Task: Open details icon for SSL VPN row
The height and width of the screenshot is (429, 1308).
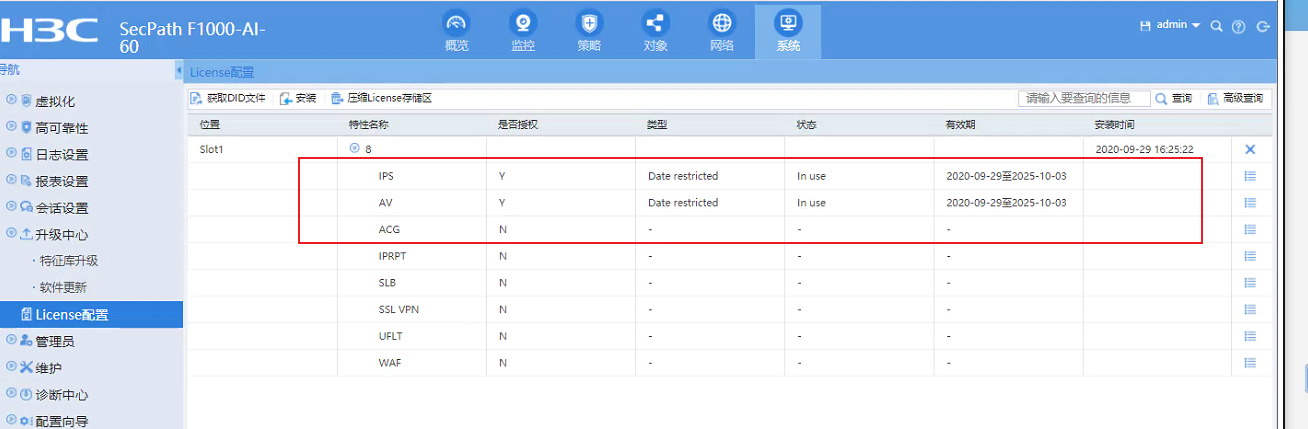Action: (1250, 309)
